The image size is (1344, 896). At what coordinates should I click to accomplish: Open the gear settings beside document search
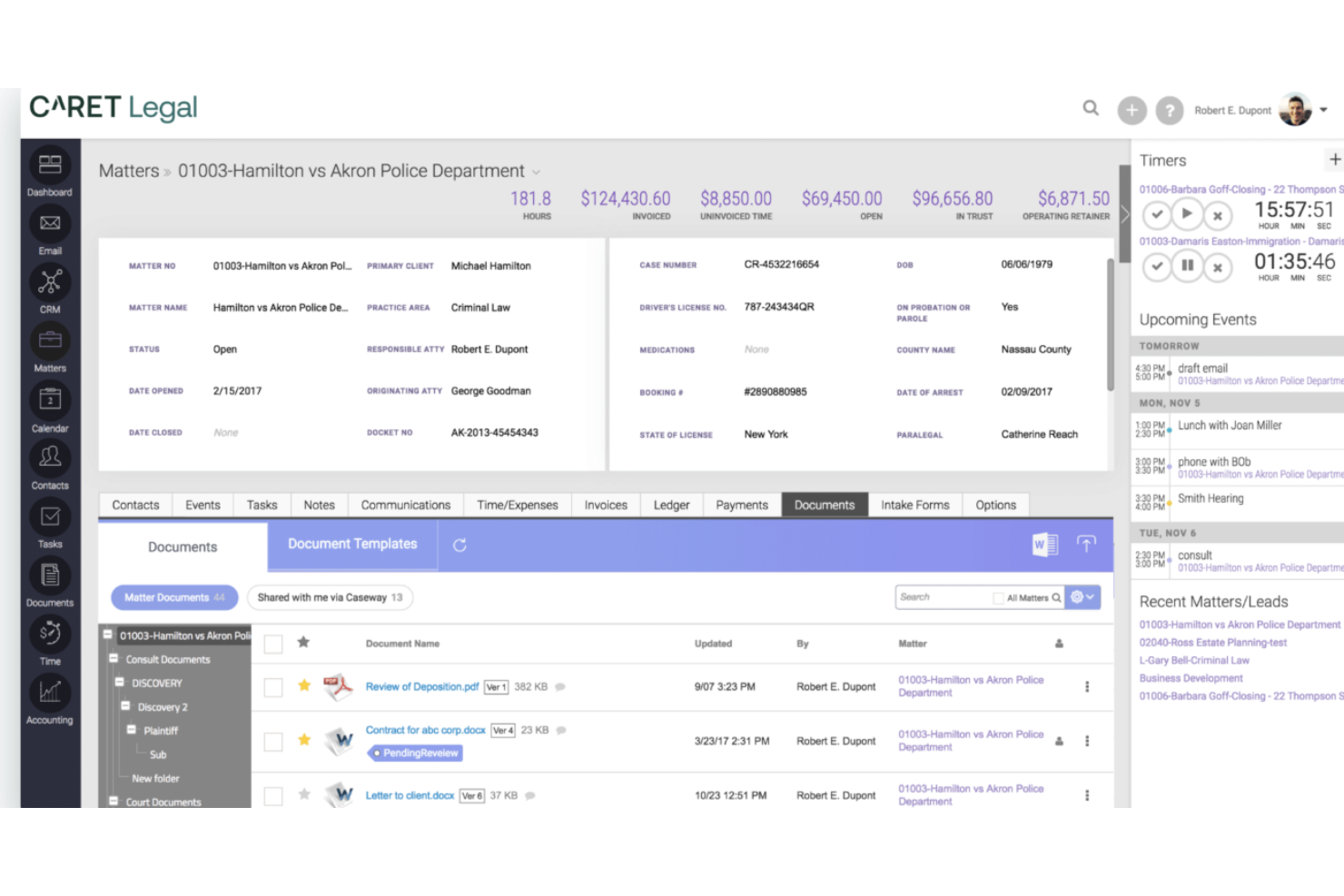[1078, 597]
